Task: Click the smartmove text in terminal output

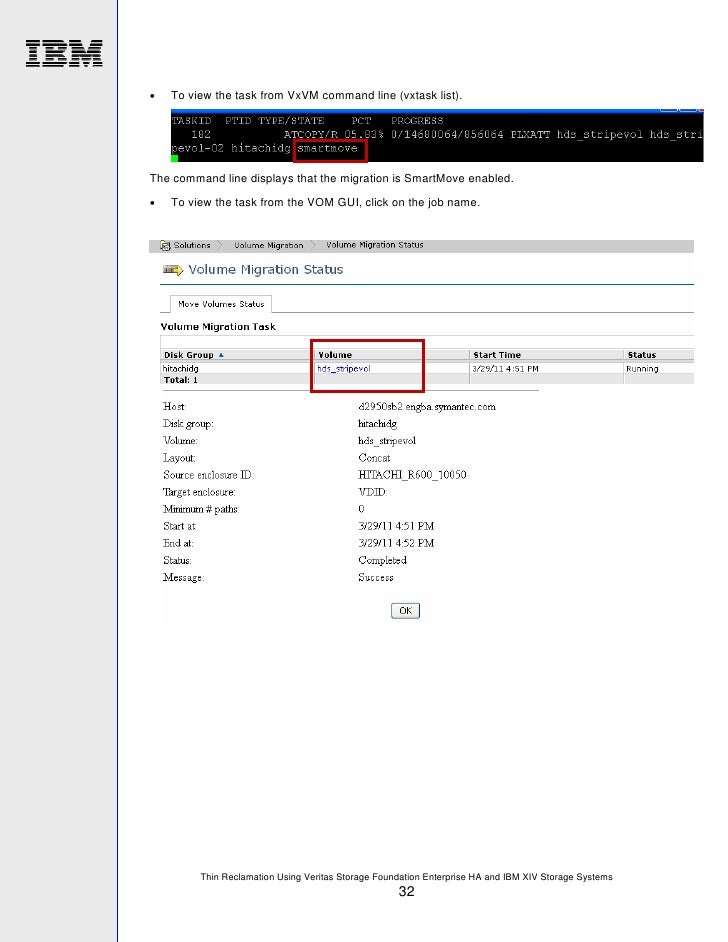Action: [x=327, y=148]
